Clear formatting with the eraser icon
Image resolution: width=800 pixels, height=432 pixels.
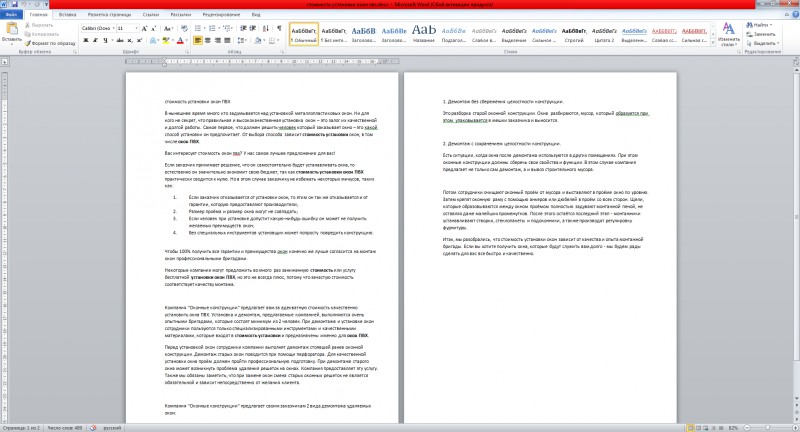(x=184, y=29)
